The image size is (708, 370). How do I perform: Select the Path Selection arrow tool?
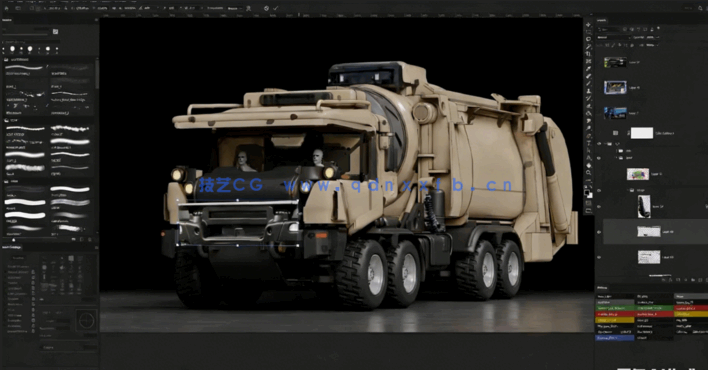click(588, 150)
